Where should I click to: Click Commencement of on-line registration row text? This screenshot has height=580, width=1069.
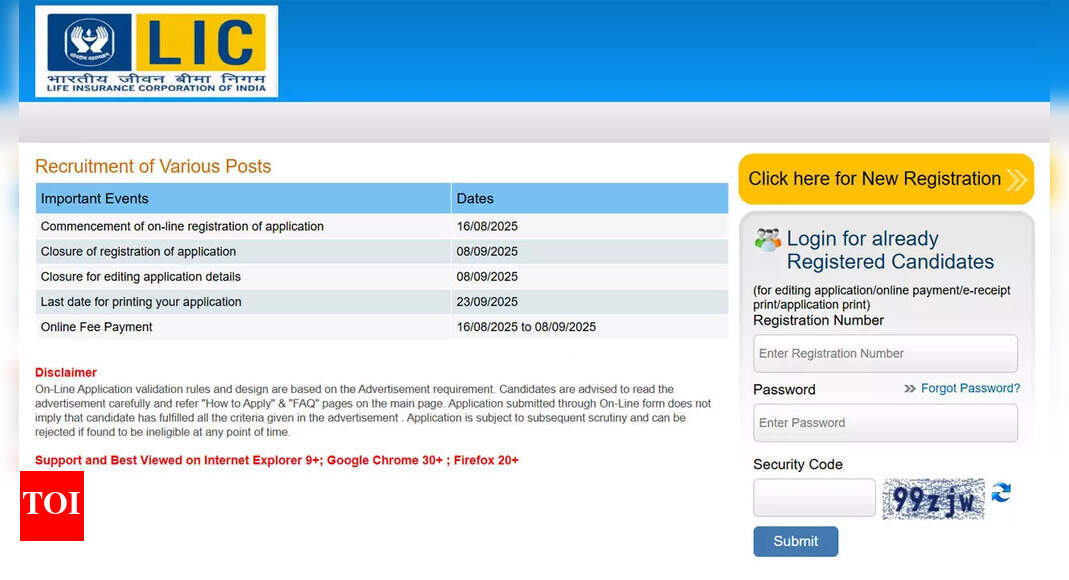pyautogui.click(x=182, y=226)
